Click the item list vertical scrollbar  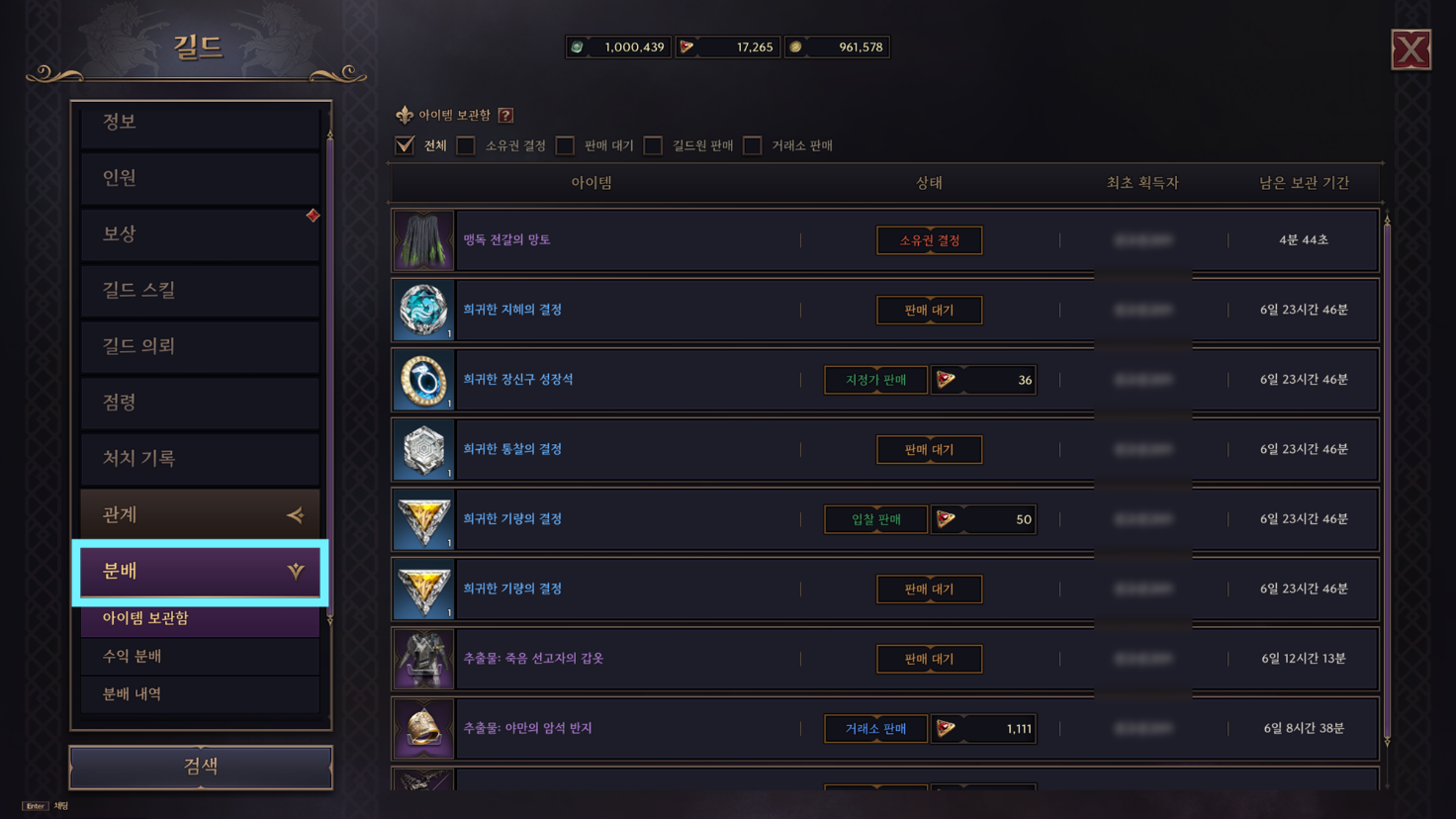(x=1387, y=480)
